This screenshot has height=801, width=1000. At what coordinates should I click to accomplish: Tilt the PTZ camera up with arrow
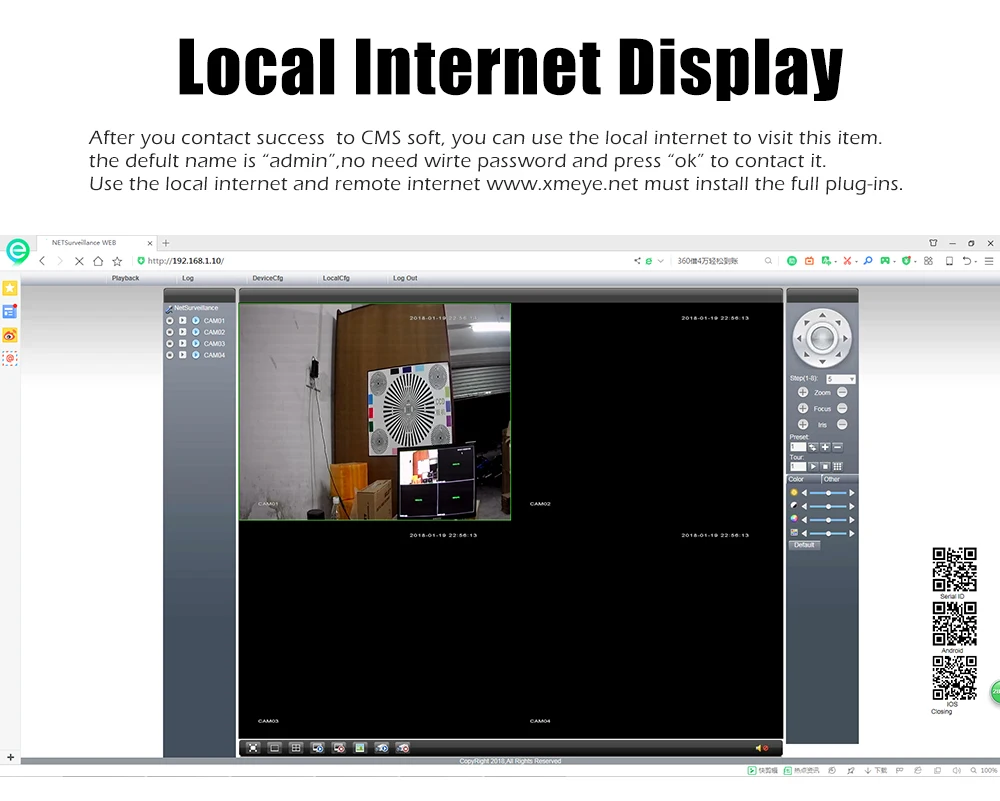(822, 315)
